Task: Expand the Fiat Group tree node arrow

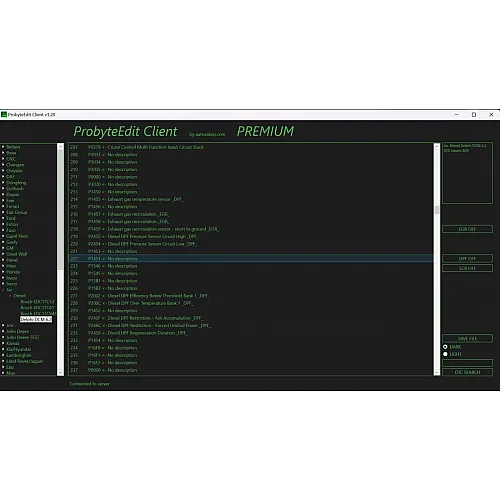Action: tap(3, 212)
